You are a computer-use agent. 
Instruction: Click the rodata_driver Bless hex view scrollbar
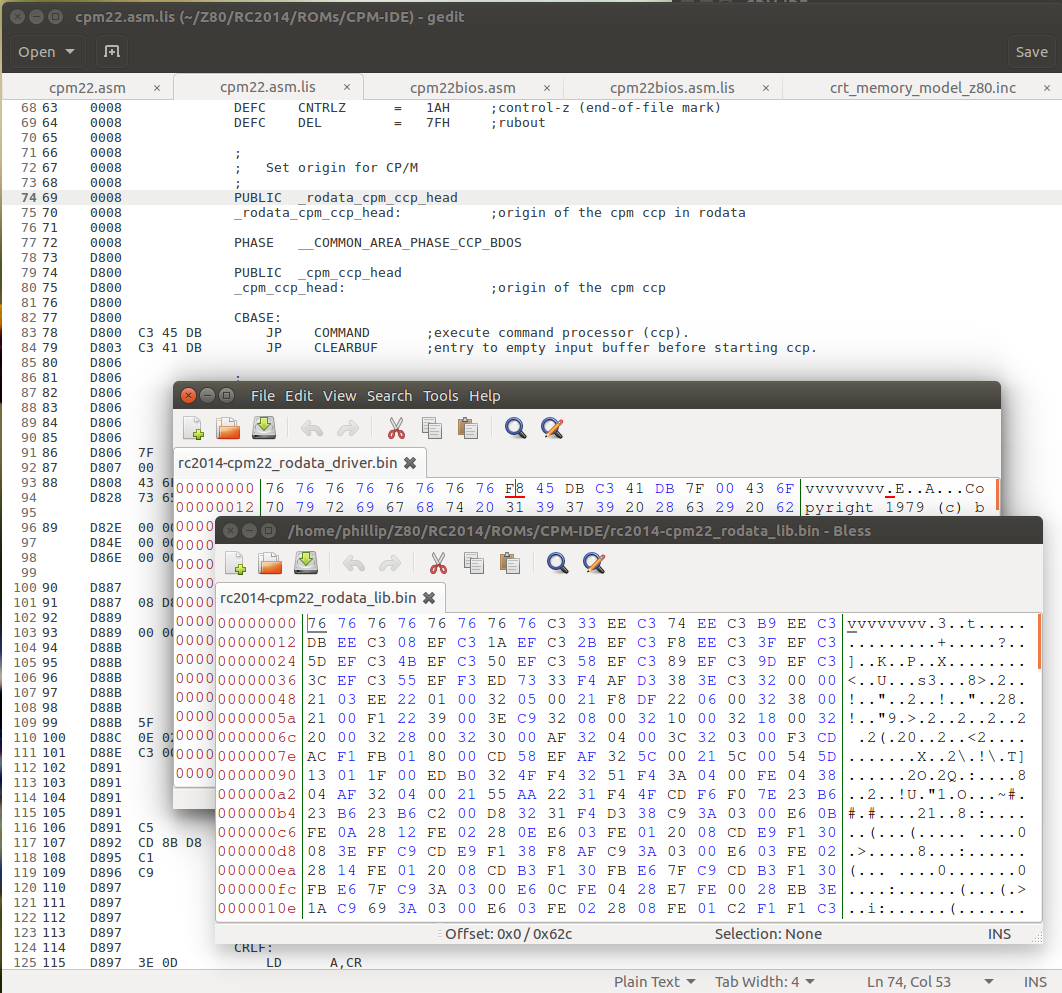click(997, 496)
